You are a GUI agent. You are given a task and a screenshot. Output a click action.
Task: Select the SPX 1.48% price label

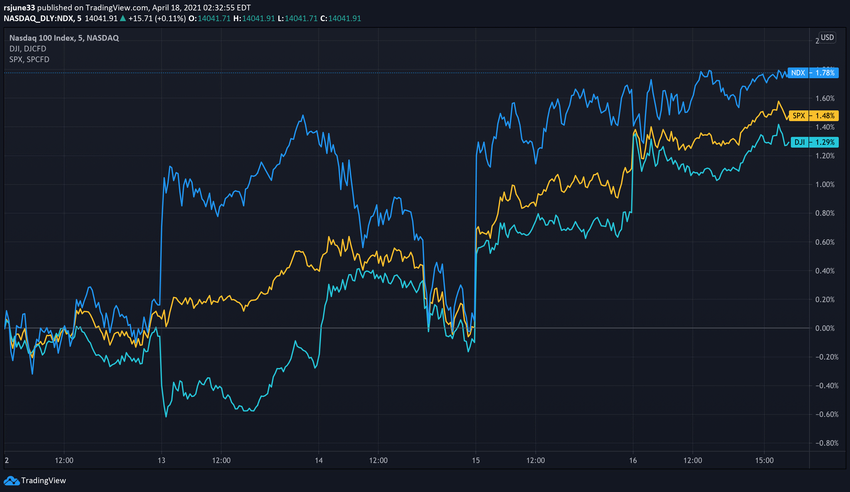(814, 115)
